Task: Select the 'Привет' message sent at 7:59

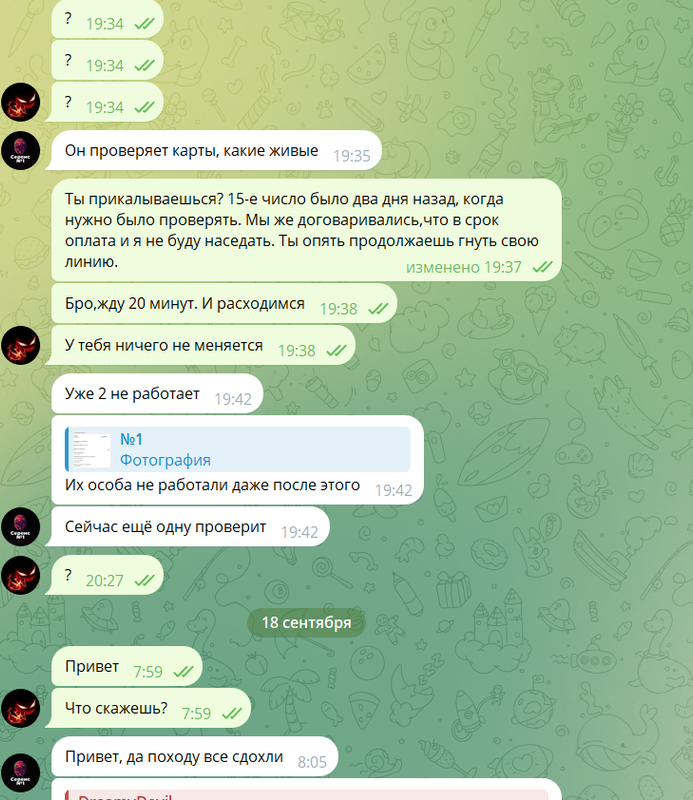Action: 127,667
